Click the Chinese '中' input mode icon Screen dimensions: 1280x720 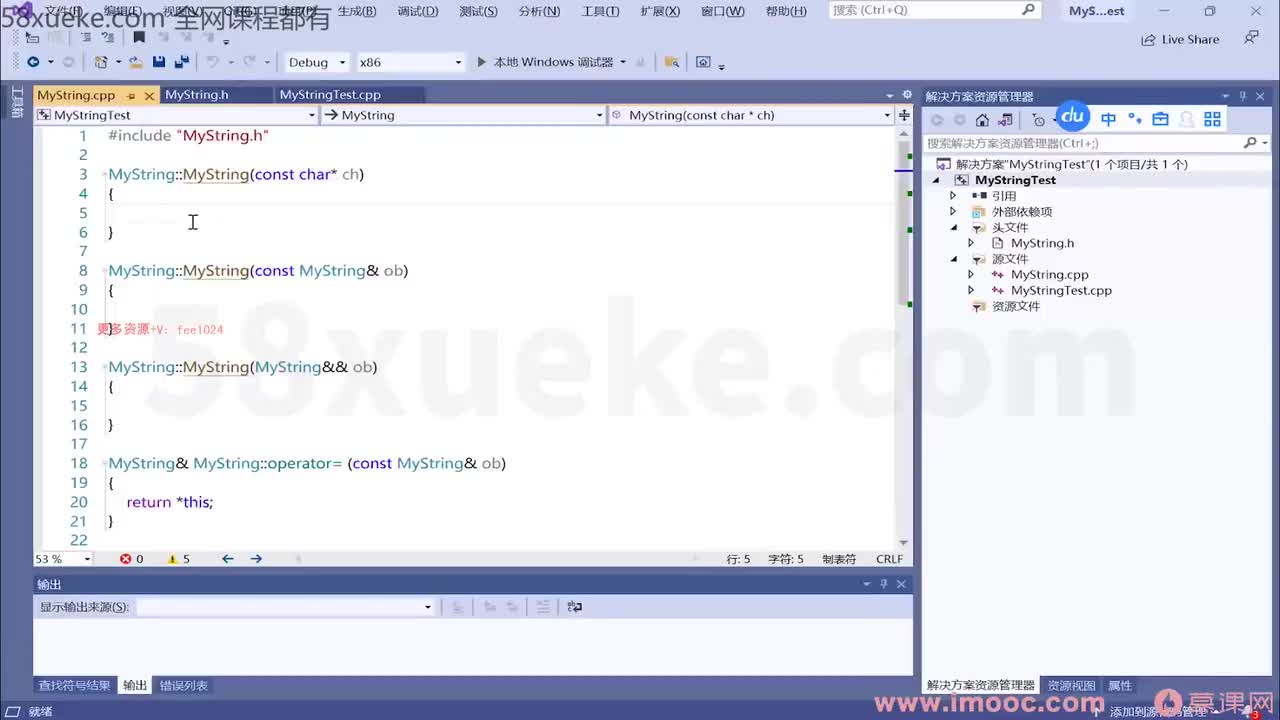point(1108,119)
